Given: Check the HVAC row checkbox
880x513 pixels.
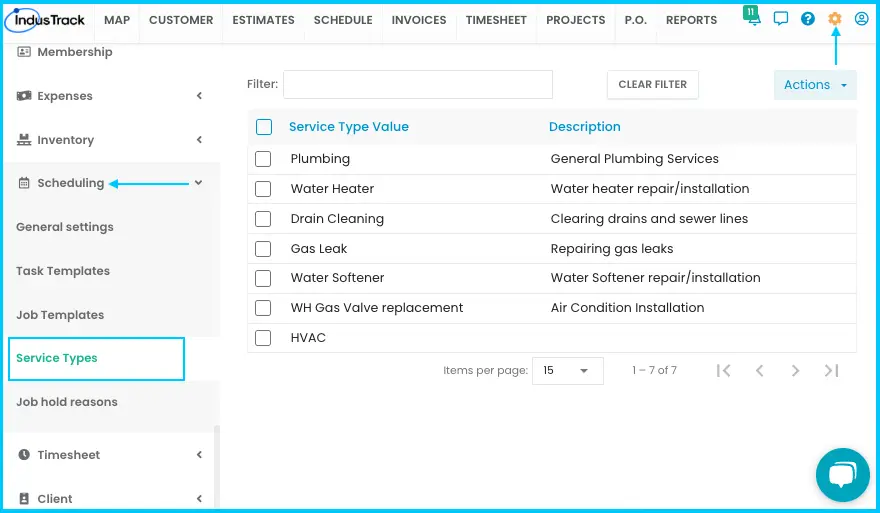Looking at the screenshot, I should (263, 338).
